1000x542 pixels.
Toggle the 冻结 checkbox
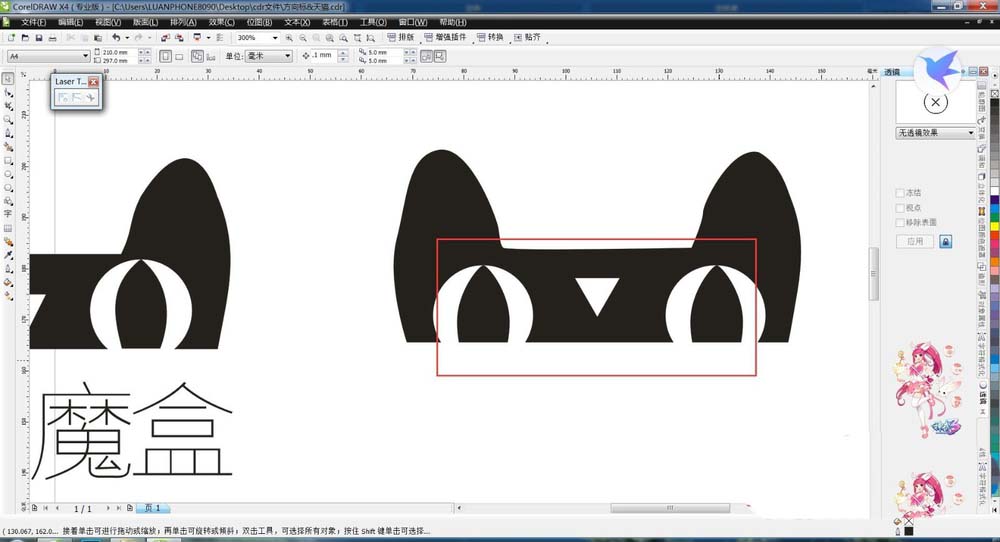900,193
